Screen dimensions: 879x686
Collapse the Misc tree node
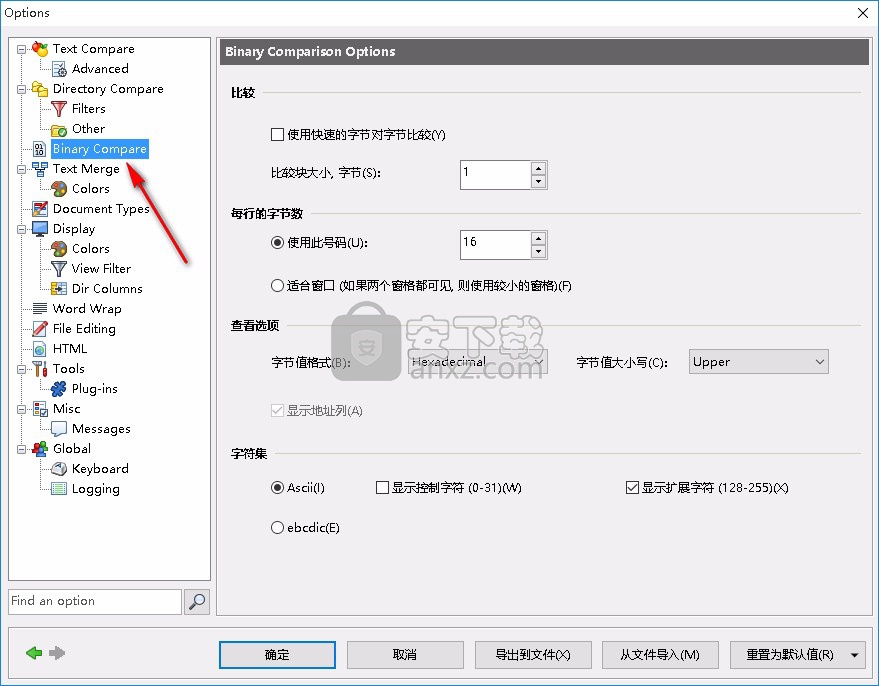(x=21, y=409)
